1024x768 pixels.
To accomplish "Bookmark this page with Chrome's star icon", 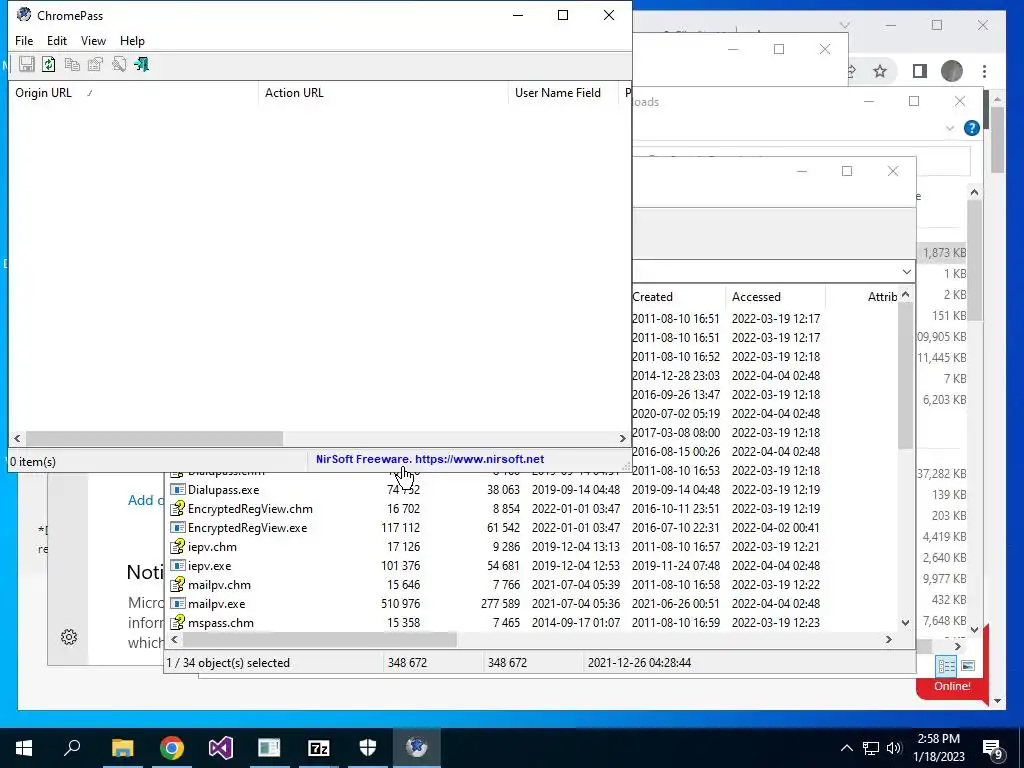I will click(x=880, y=71).
